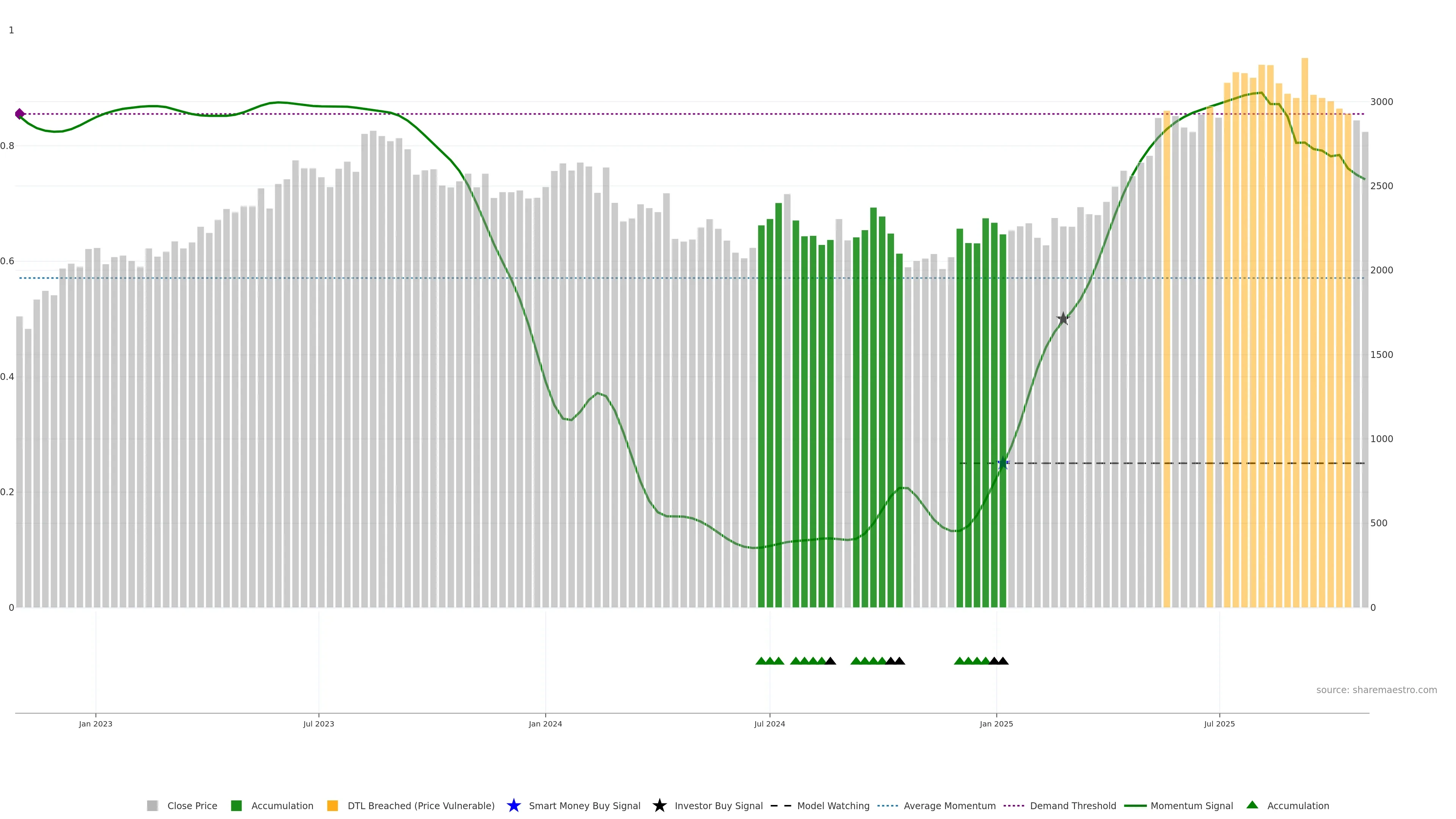This screenshot has height=819, width=1456.
Task: Toggle the Momentum Signal legend entry
Action: tap(1191, 805)
